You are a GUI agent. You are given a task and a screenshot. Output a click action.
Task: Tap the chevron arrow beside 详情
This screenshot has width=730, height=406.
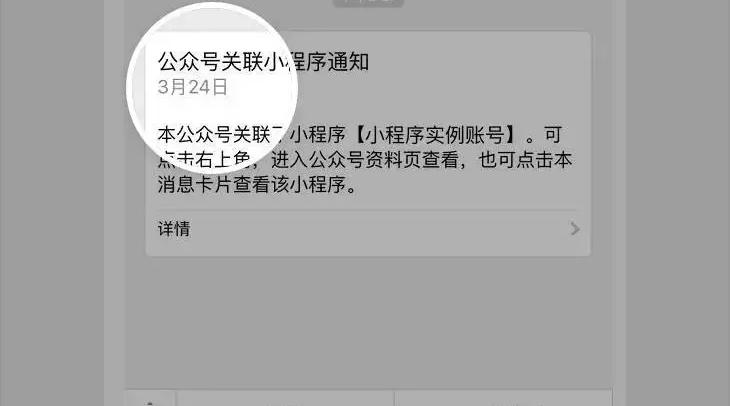click(x=575, y=229)
